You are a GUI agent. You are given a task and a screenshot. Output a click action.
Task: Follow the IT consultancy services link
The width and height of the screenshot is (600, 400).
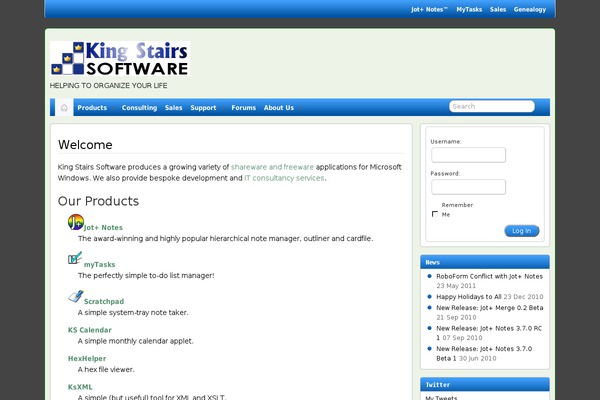(x=284, y=178)
